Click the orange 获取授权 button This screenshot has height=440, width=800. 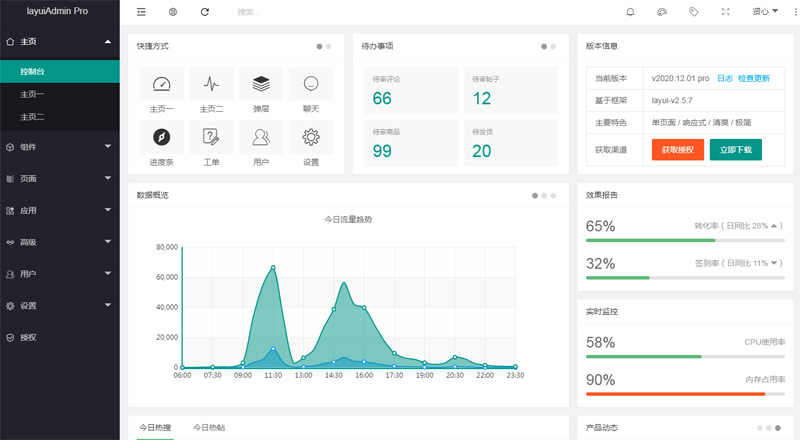click(x=678, y=150)
